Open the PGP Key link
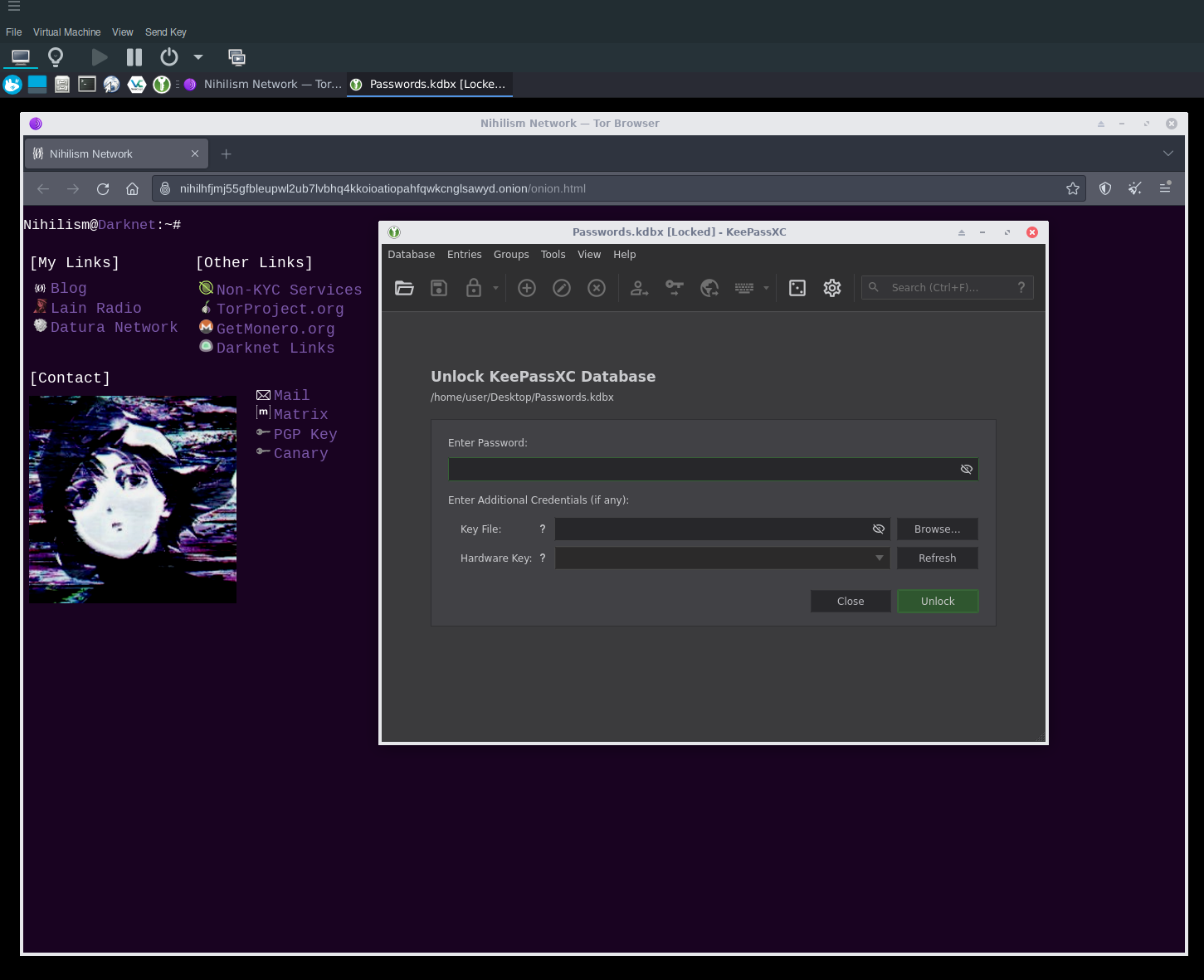1204x980 pixels. tap(305, 434)
